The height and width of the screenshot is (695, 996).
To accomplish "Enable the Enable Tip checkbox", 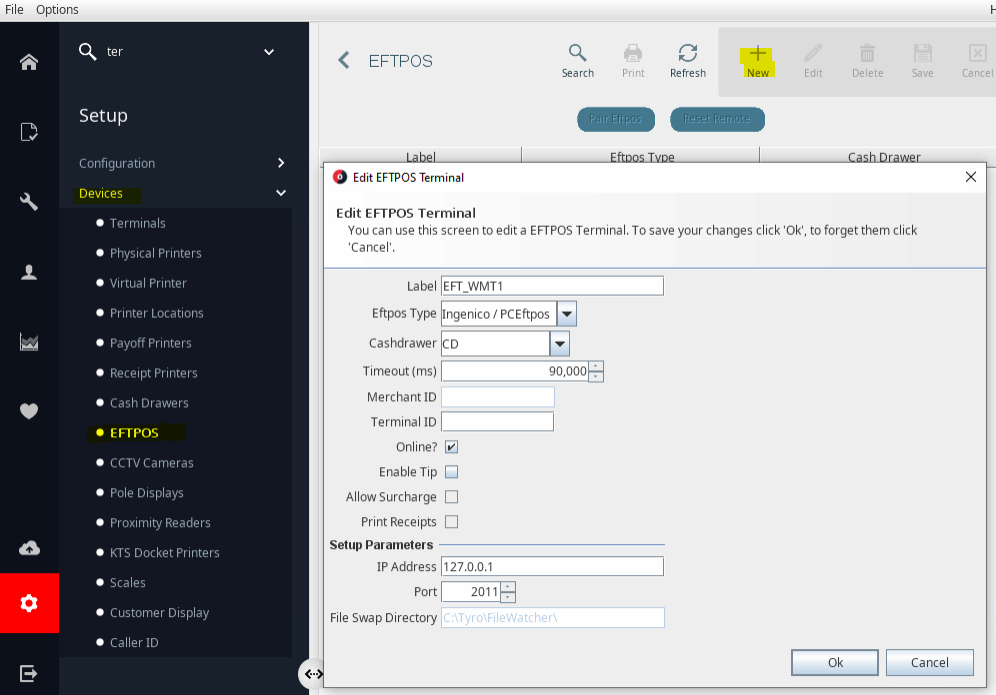I will coord(452,472).
